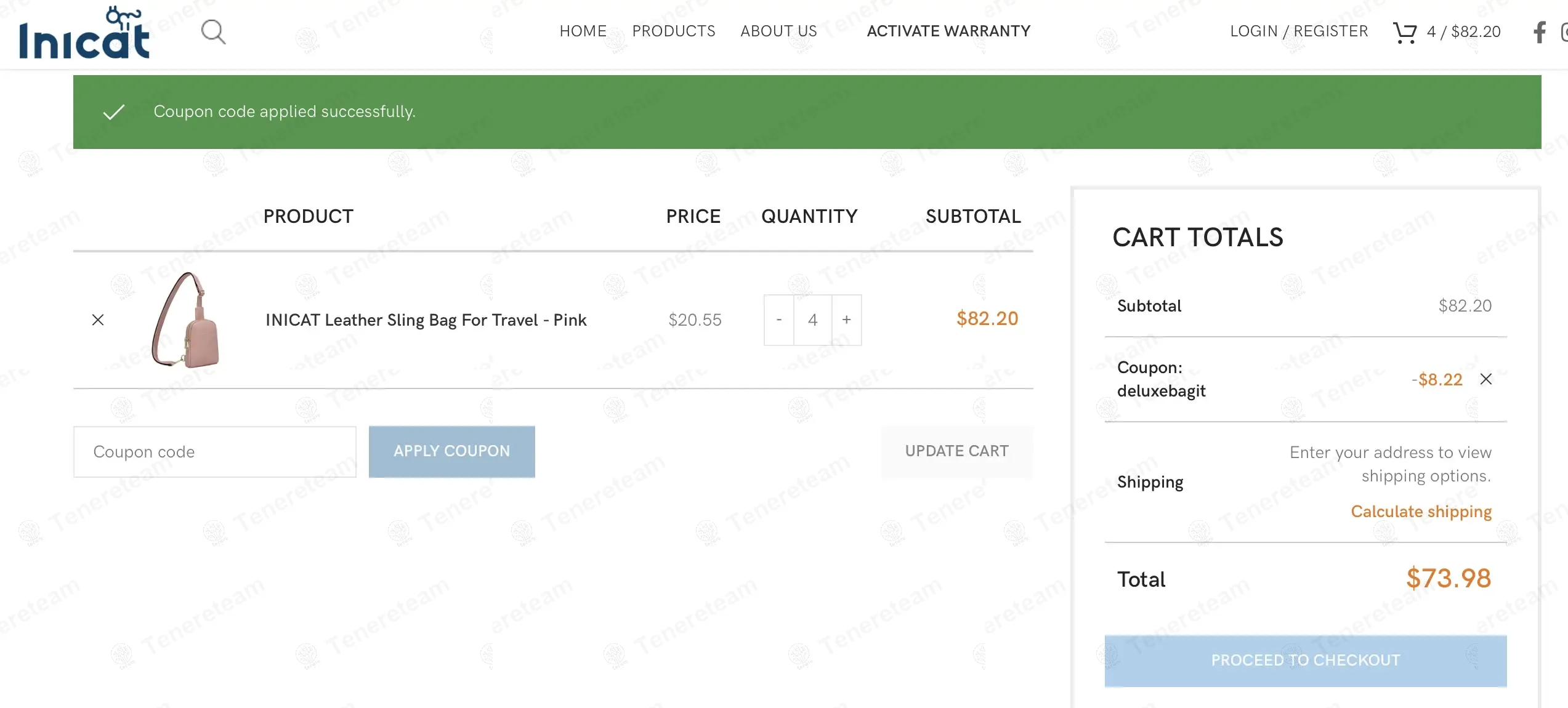Click the quantity field showing 4
Viewport: 1568px width, 708px height.
click(x=813, y=320)
